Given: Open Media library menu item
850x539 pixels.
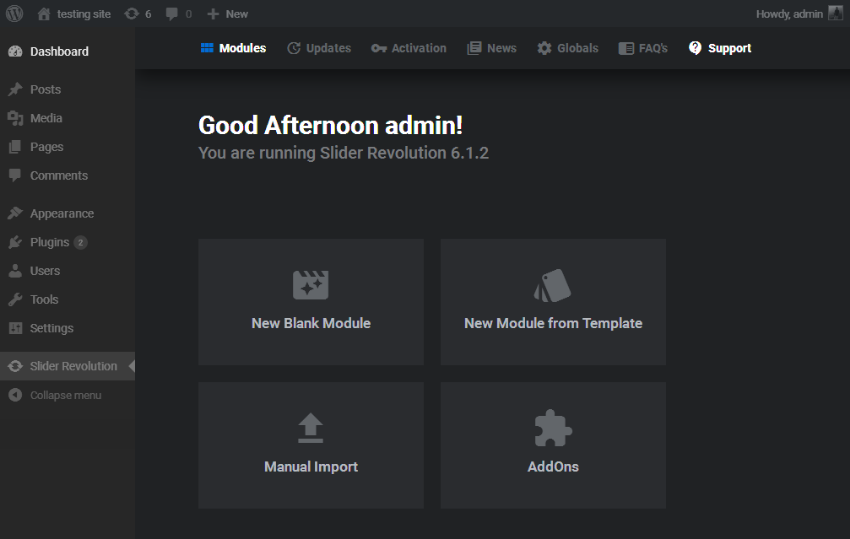Looking at the screenshot, I should click(46, 118).
